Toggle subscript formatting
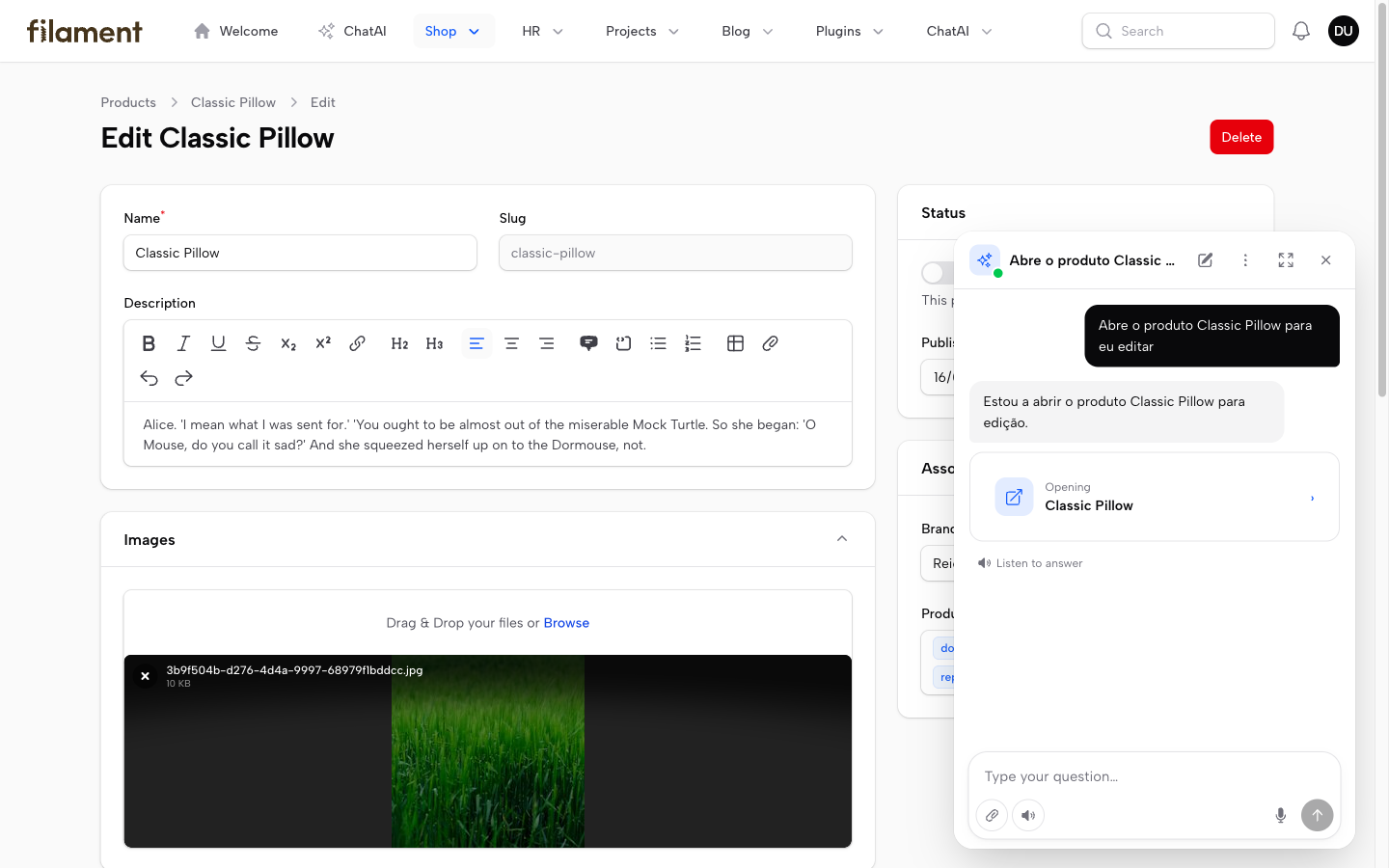The height and width of the screenshot is (868, 1389). tap(287, 343)
